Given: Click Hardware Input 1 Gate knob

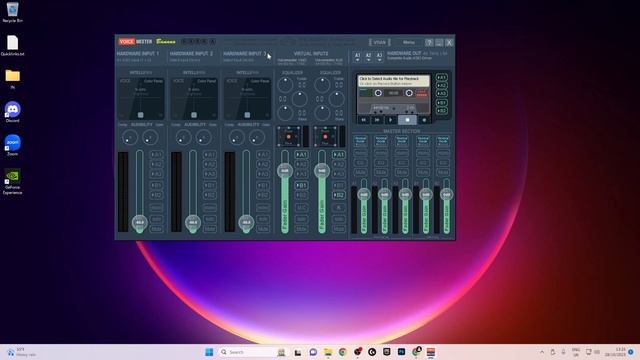Looking at the screenshot, I should coord(150,138).
